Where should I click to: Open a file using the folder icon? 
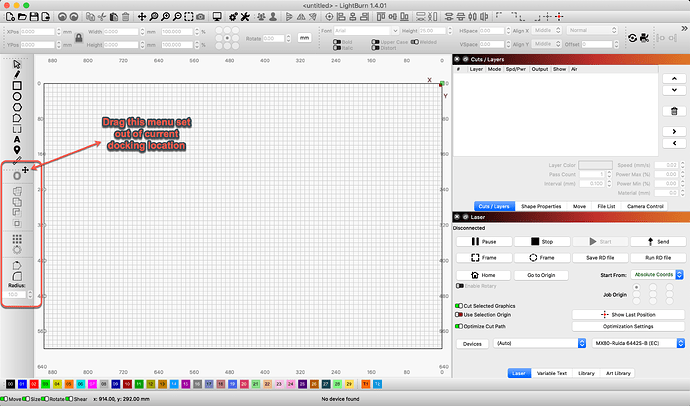(22, 17)
